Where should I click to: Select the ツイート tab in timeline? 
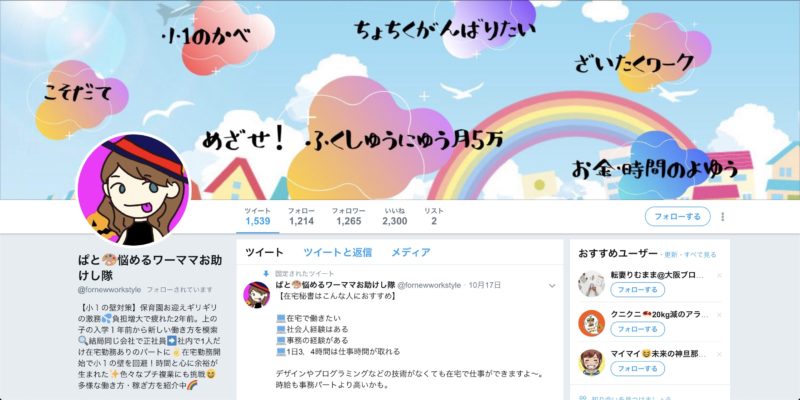coord(264,252)
